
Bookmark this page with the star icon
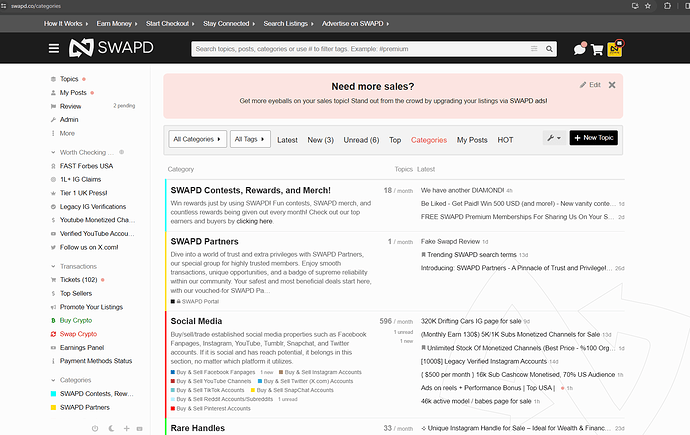[648, 6]
